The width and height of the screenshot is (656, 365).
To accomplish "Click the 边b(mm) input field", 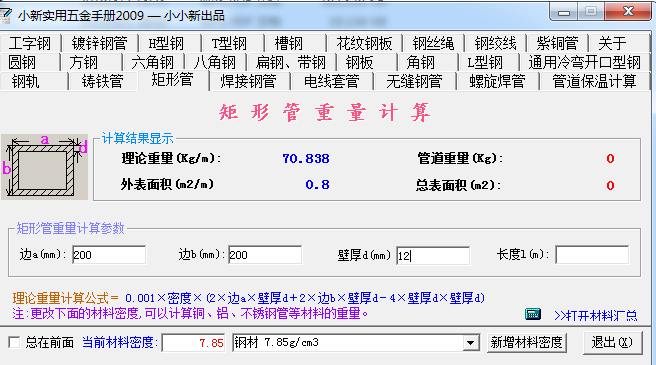I will (265, 255).
